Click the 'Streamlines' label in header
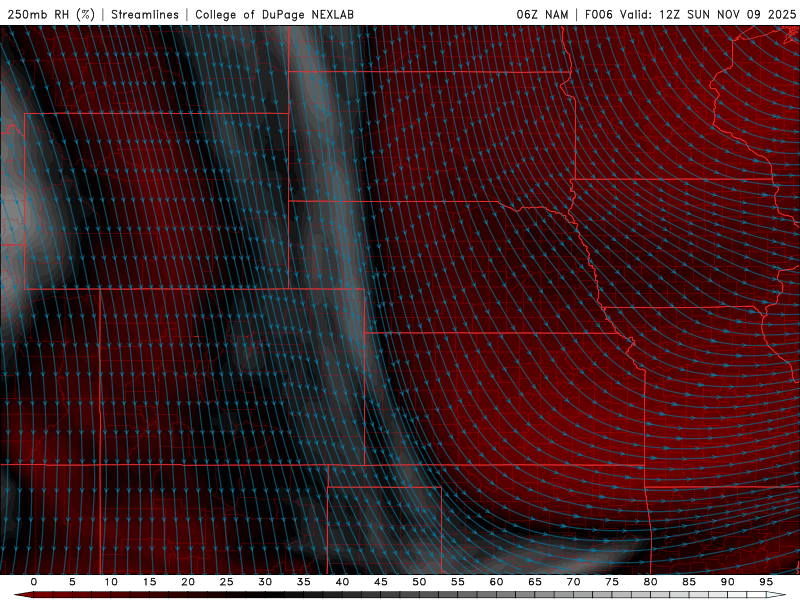The height and width of the screenshot is (600, 800). (x=145, y=14)
